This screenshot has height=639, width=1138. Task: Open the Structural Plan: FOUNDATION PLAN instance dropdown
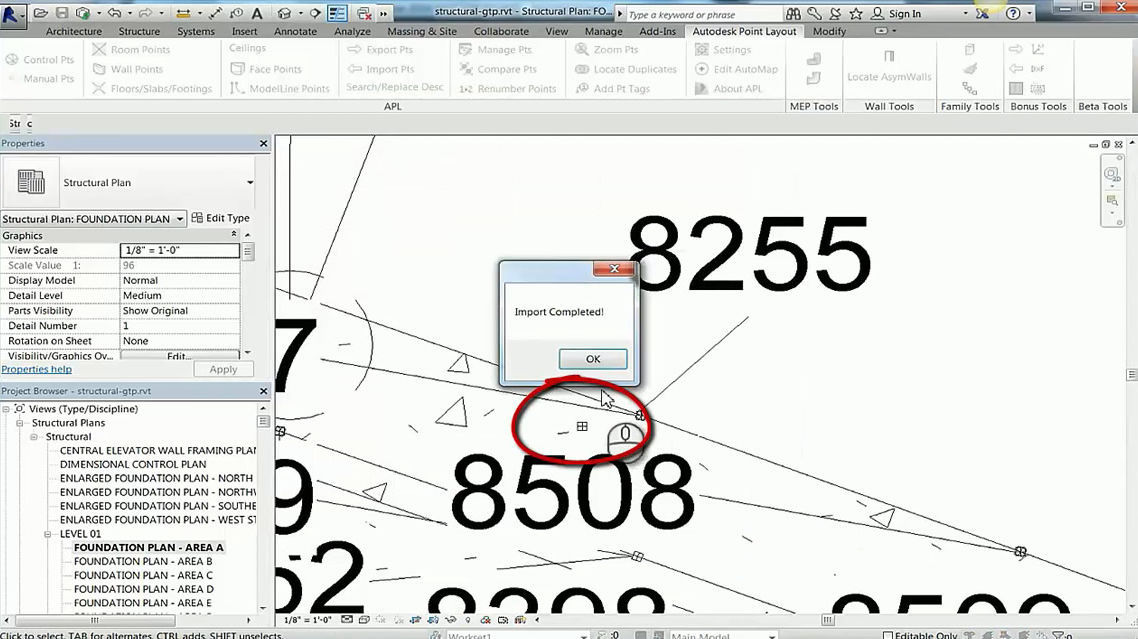(x=179, y=219)
